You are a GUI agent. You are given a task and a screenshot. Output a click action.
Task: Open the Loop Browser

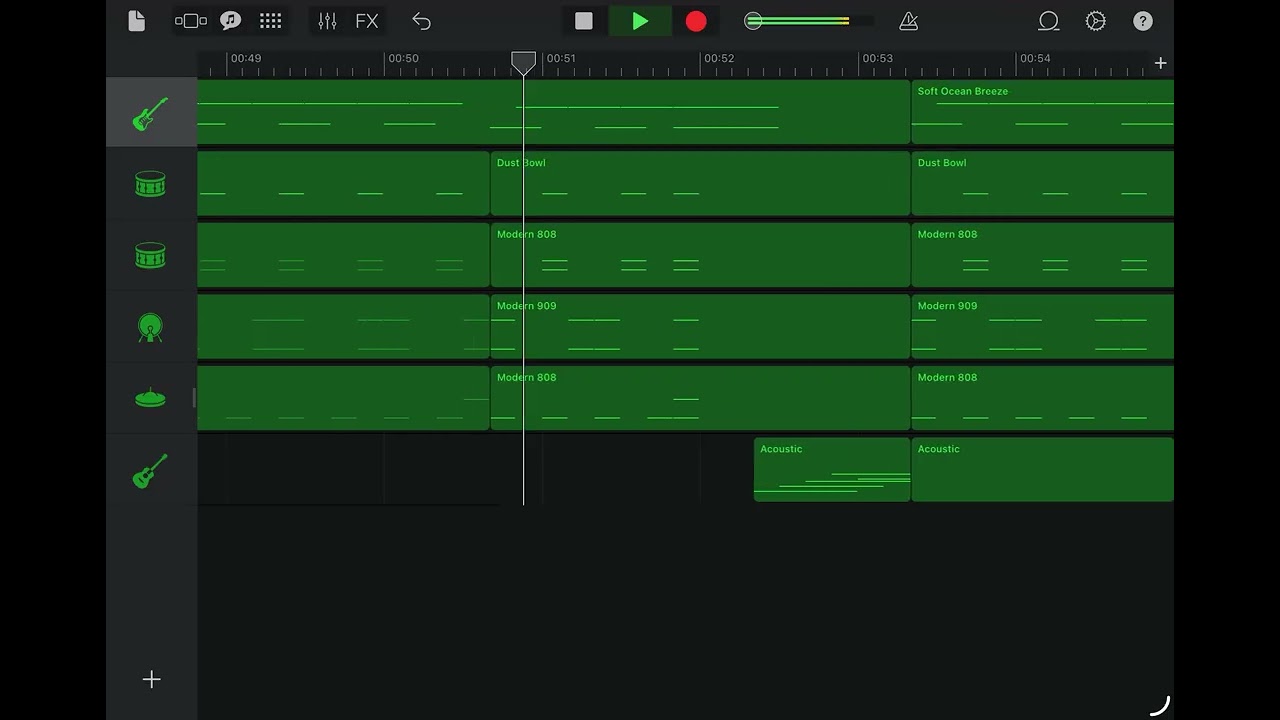point(1048,21)
